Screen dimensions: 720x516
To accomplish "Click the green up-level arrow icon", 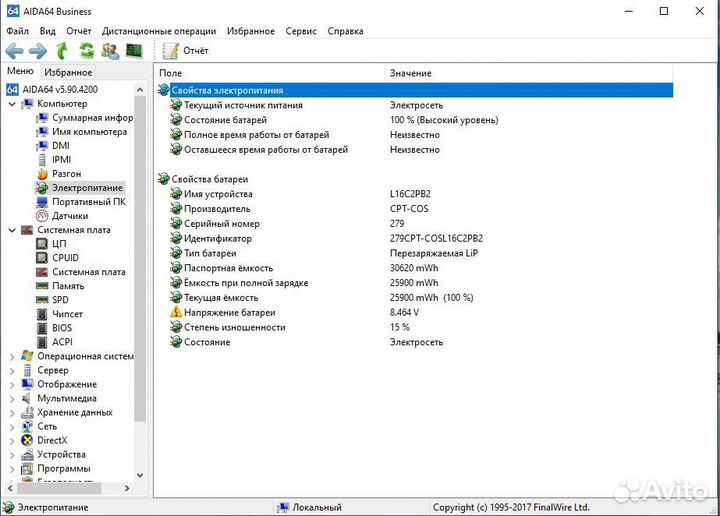I will pos(62,50).
